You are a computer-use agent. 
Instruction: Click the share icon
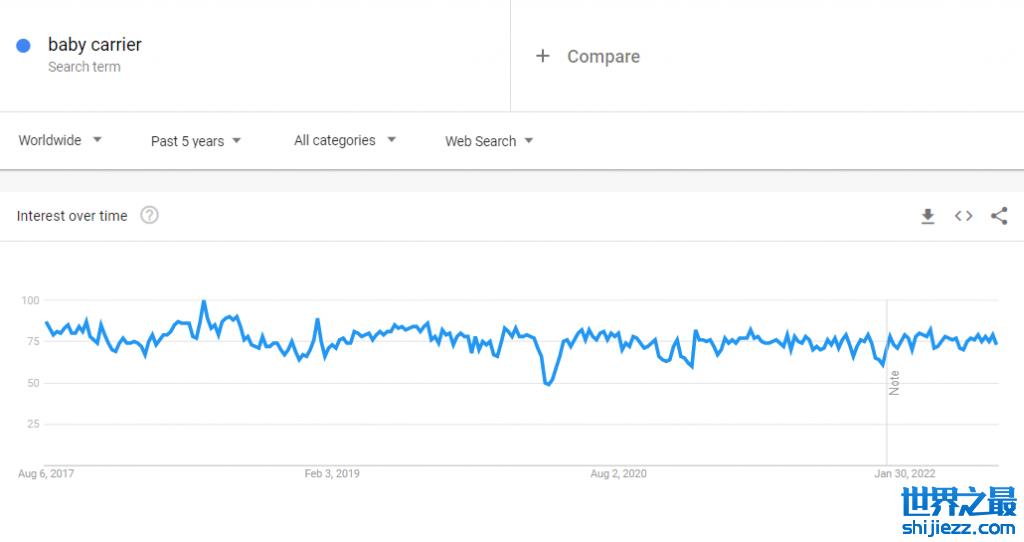click(x=999, y=216)
